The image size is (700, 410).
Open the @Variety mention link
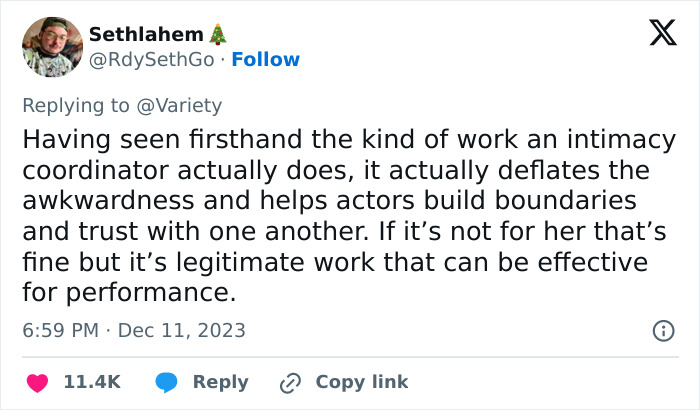pyautogui.click(x=181, y=105)
